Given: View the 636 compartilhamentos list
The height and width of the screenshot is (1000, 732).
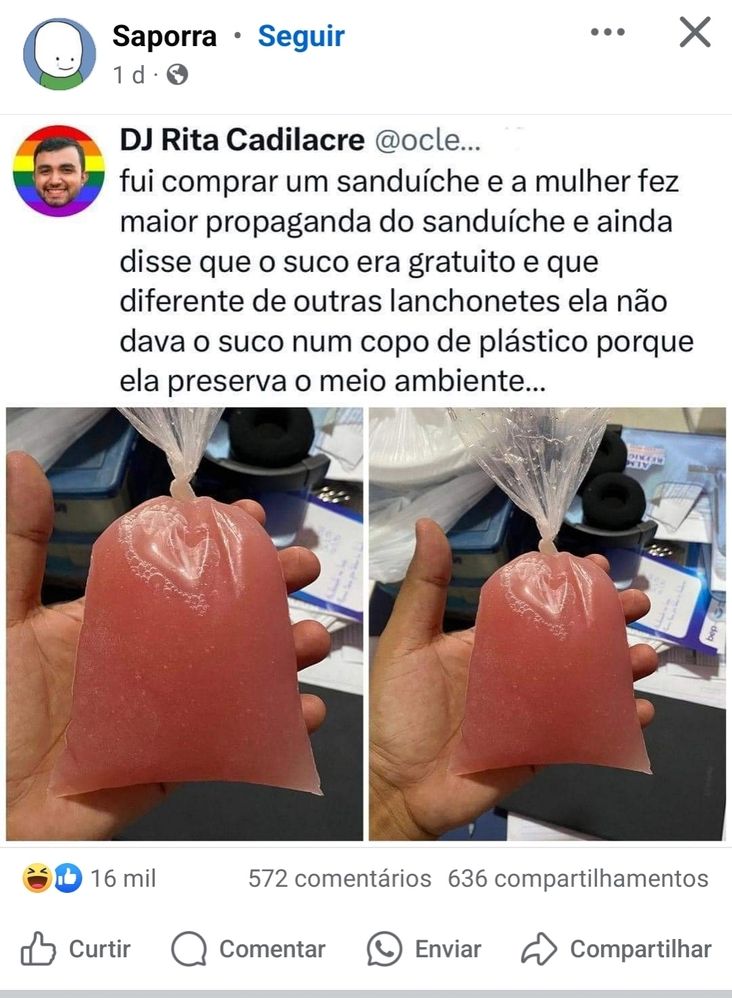Looking at the screenshot, I should point(578,878).
